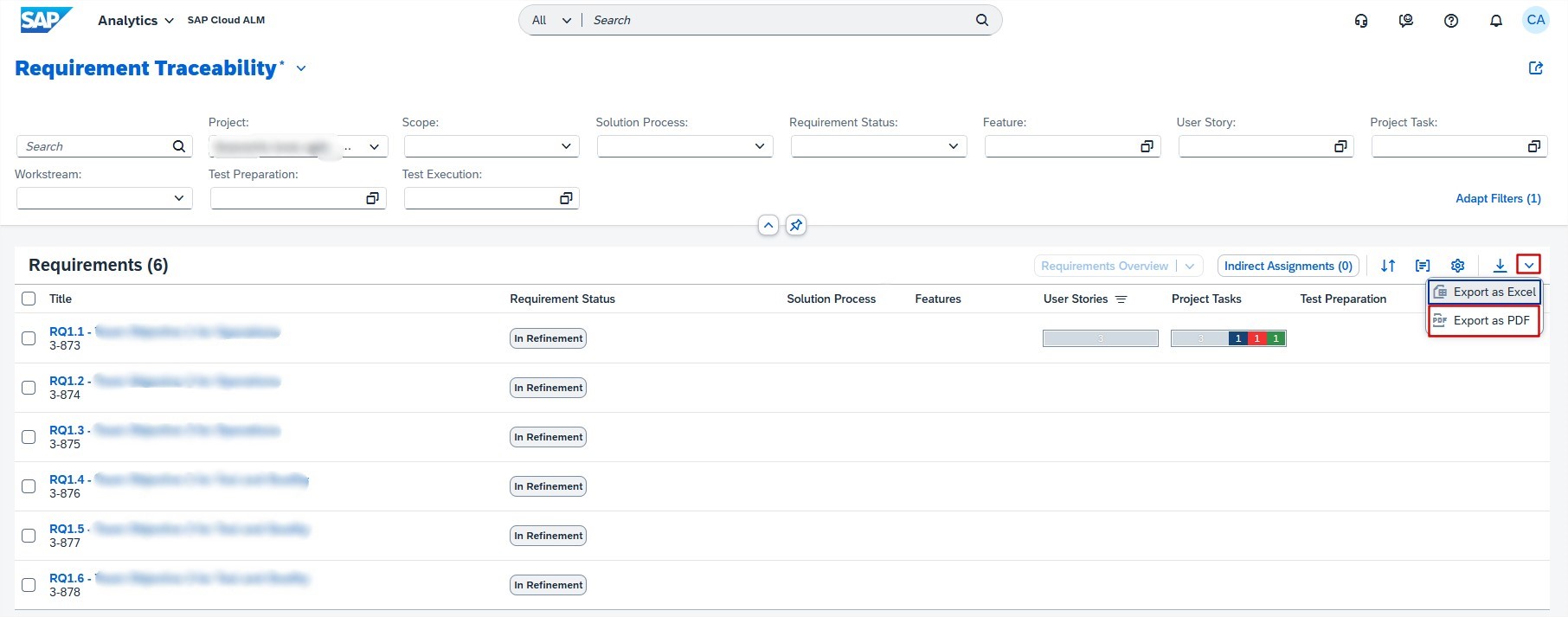
Task: Click the Indirect Assignments (0) button
Action: (x=1288, y=266)
